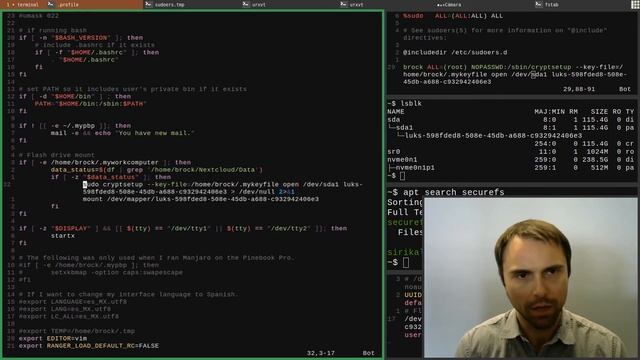640x360 pixels.
Task: Select the '1 terminal' workspace label
Action: (22, 4)
